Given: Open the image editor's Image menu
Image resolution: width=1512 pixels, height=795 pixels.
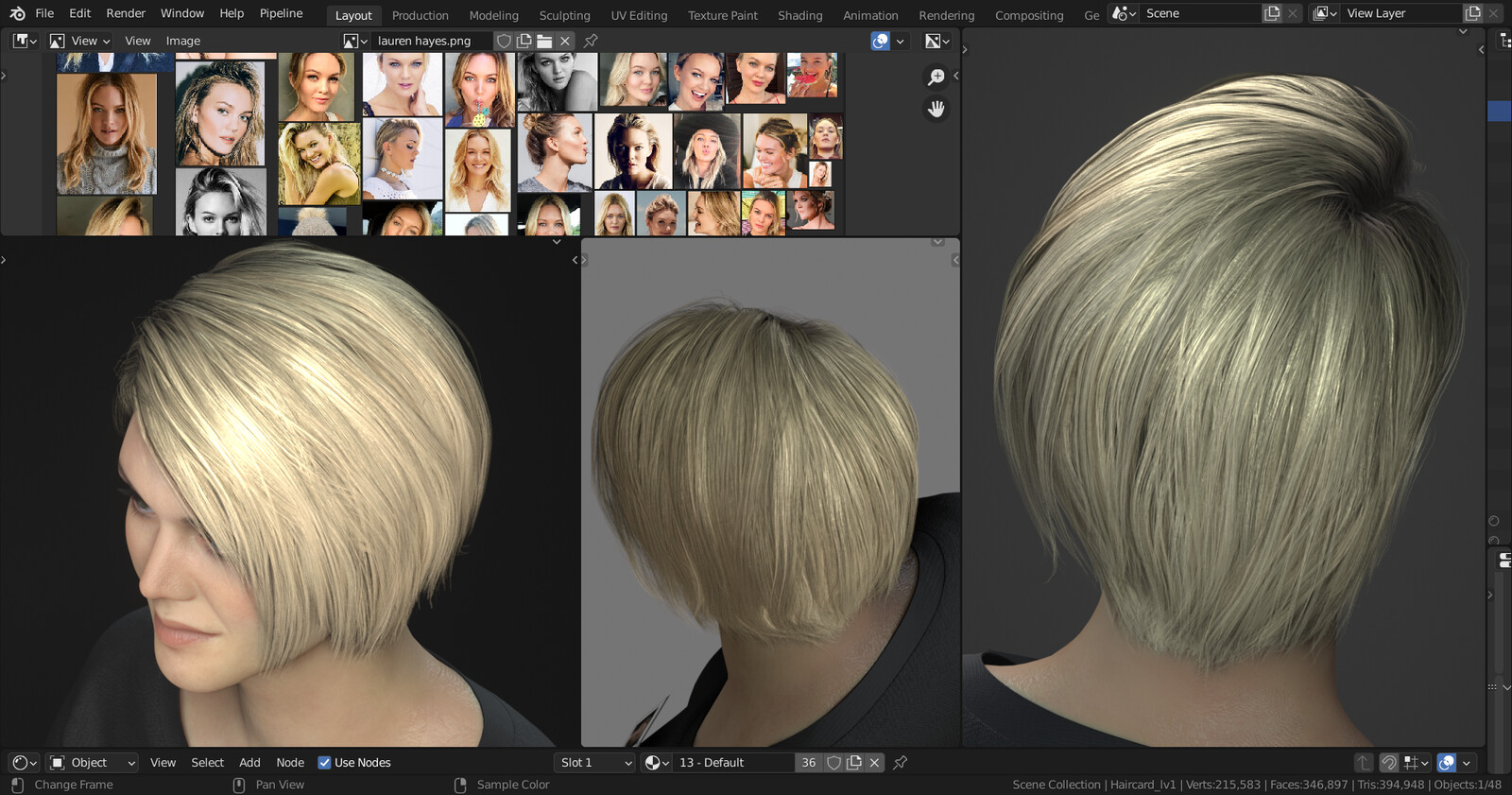Looking at the screenshot, I should [183, 41].
